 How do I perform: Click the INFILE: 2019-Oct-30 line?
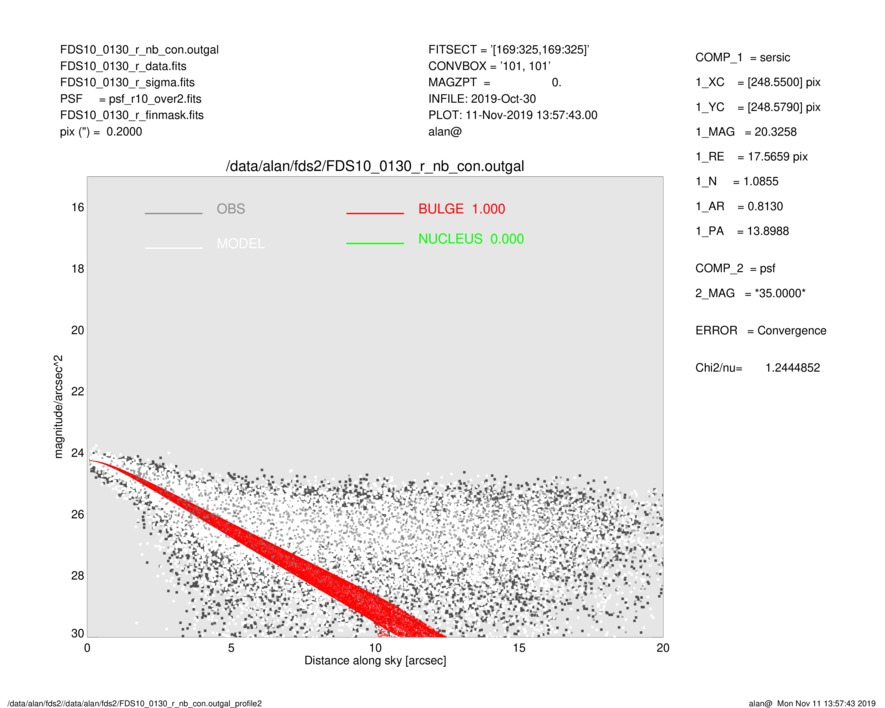[x=482, y=99]
